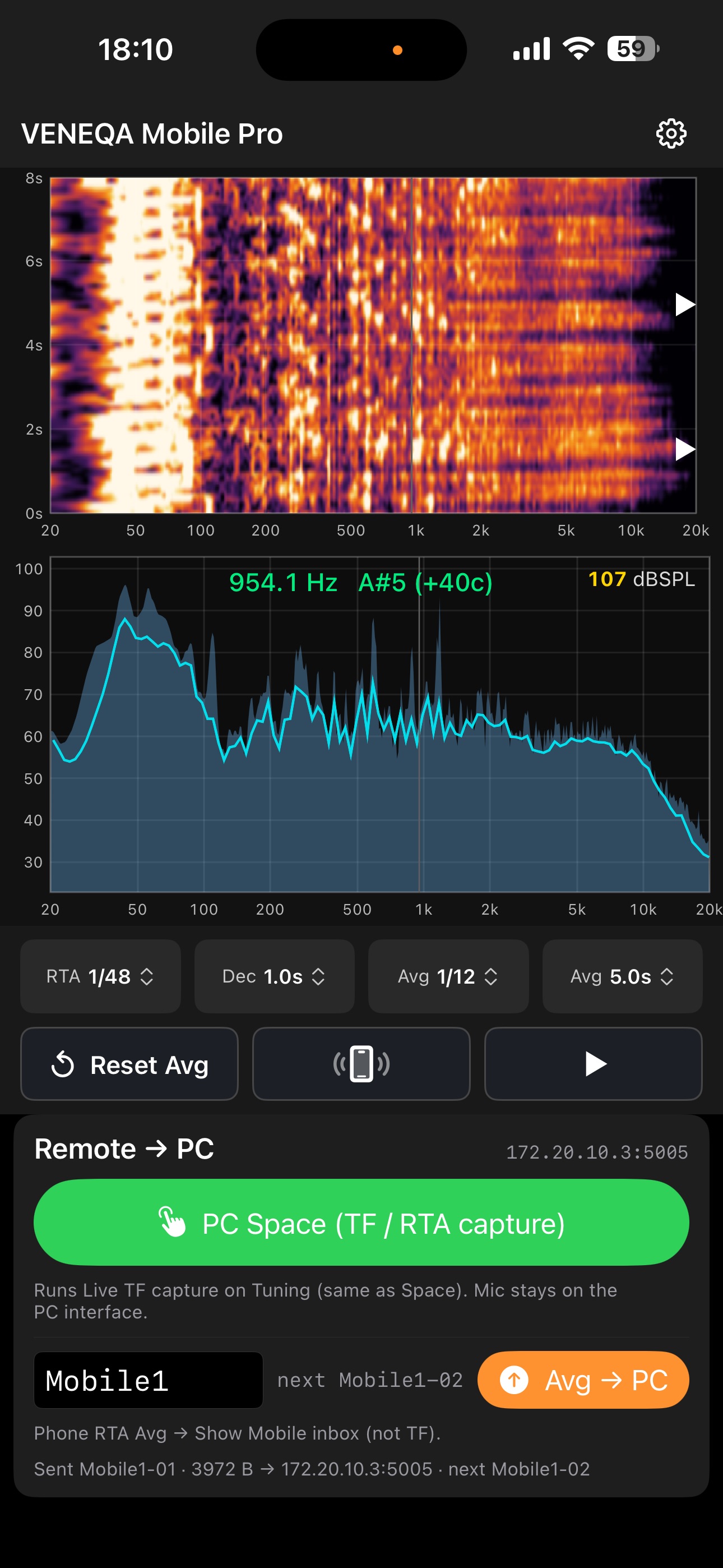This screenshot has width=723, height=1568.
Task: Tap the 107 dBSPL level readout
Action: point(641,579)
